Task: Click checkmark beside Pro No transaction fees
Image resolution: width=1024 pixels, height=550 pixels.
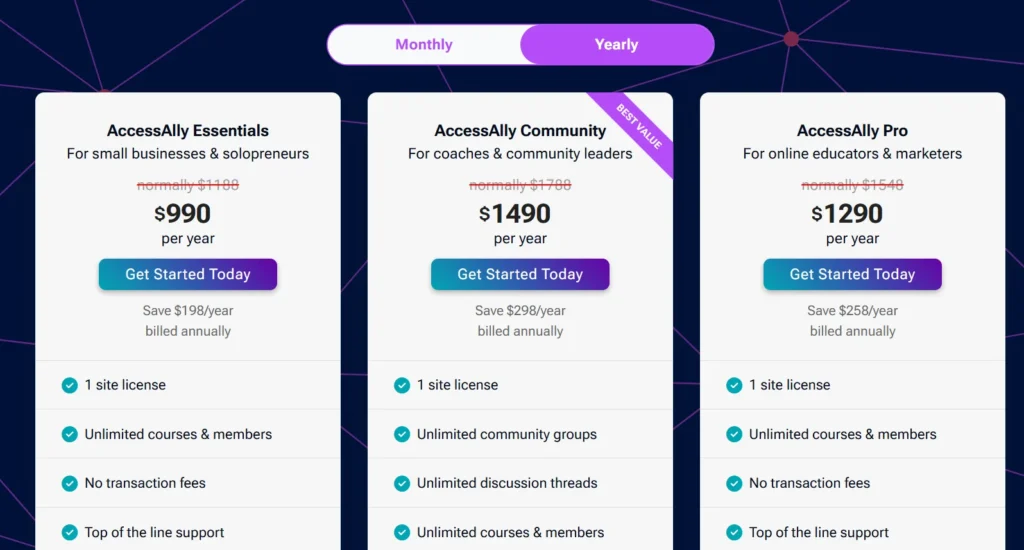Action: coord(734,483)
